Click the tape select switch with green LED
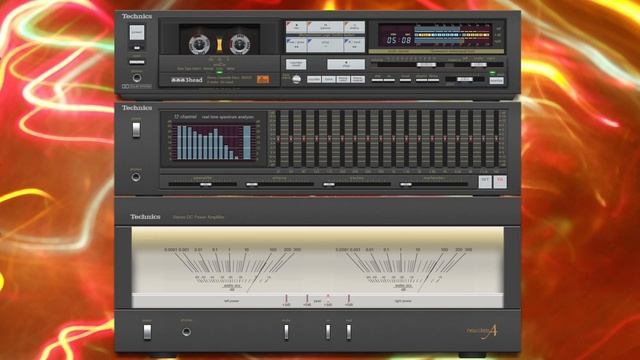 [x=220, y=72]
